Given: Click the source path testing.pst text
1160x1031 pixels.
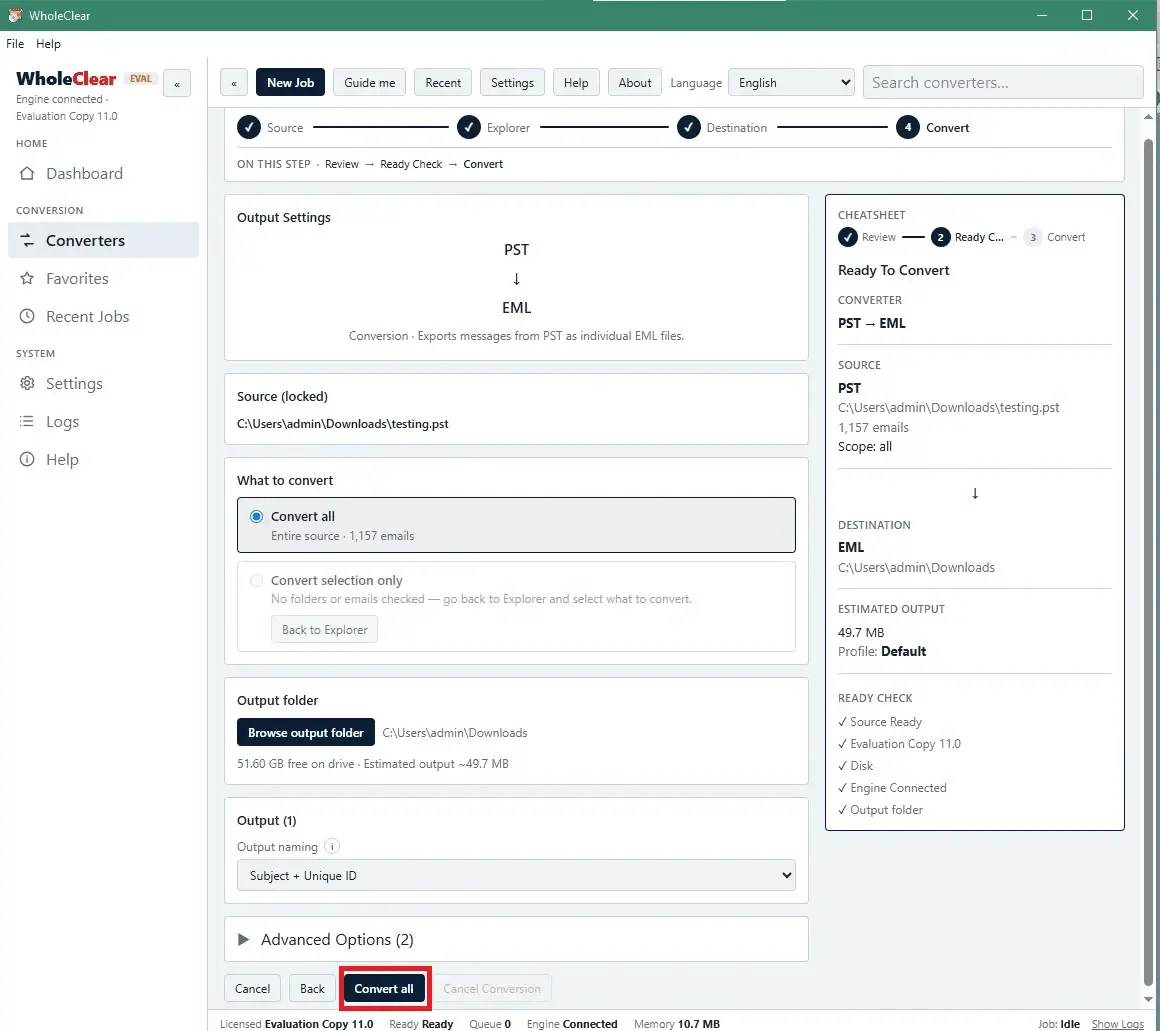Looking at the screenshot, I should tap(343, 424).
